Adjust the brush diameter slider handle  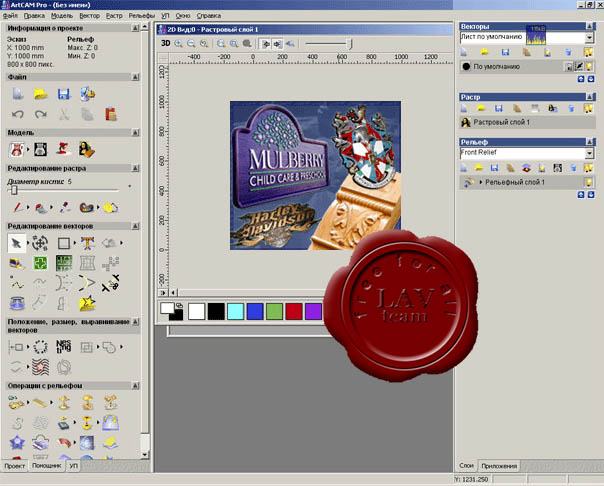(x=14, y=190)
